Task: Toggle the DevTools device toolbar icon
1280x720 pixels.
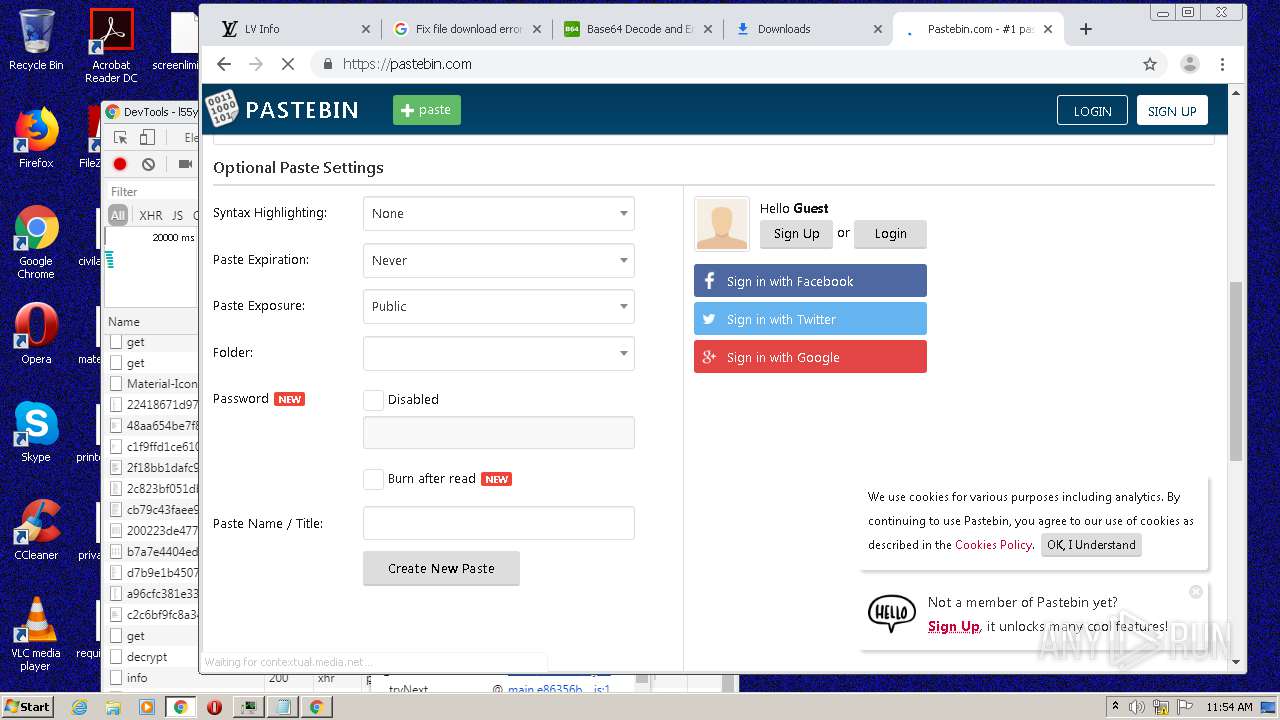Action: click(147, 138)
